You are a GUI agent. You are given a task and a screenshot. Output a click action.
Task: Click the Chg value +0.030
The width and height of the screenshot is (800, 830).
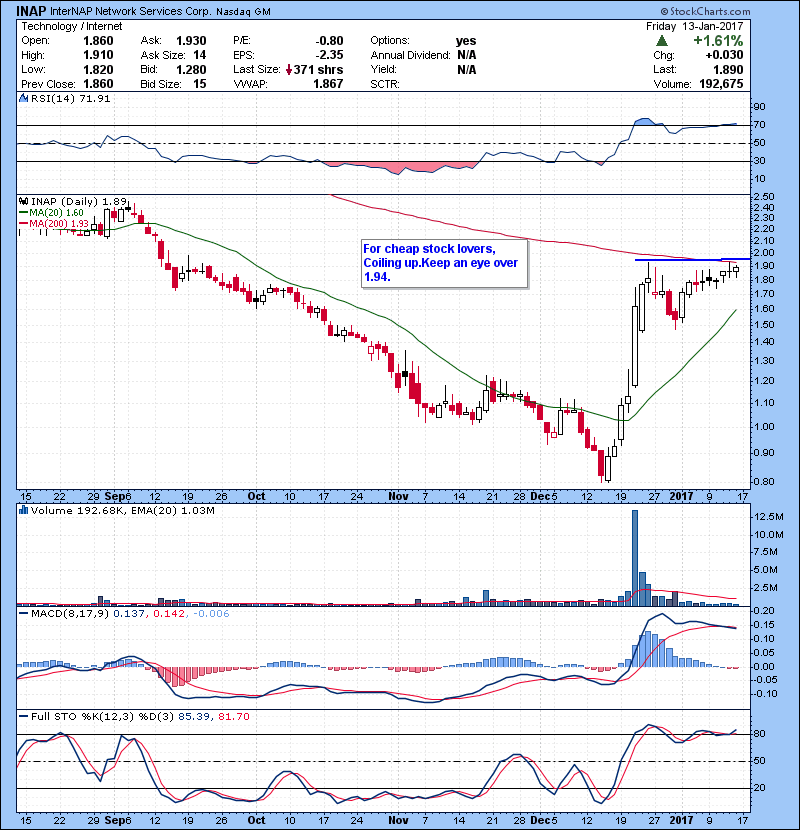coord(724,55)
